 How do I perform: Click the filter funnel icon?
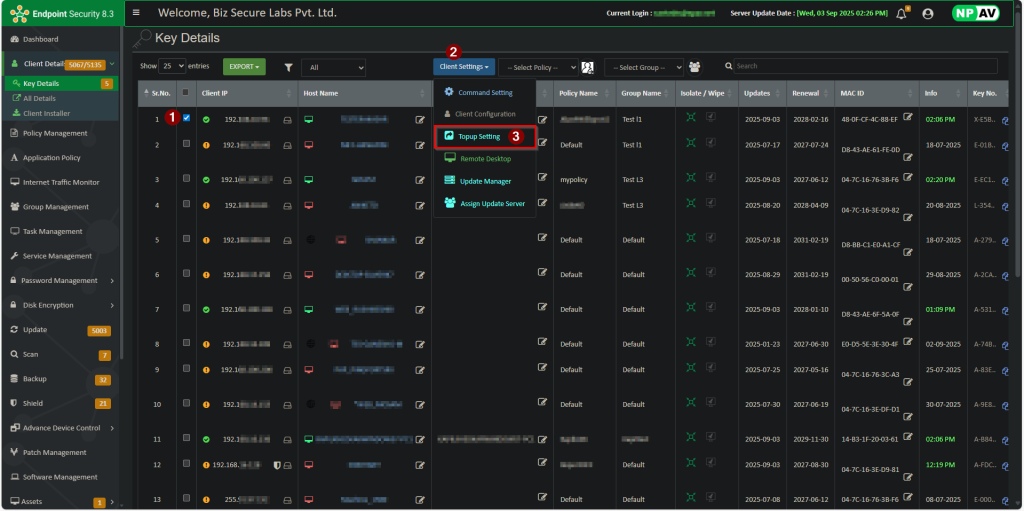pyautogui.click(x=288, y=67)
